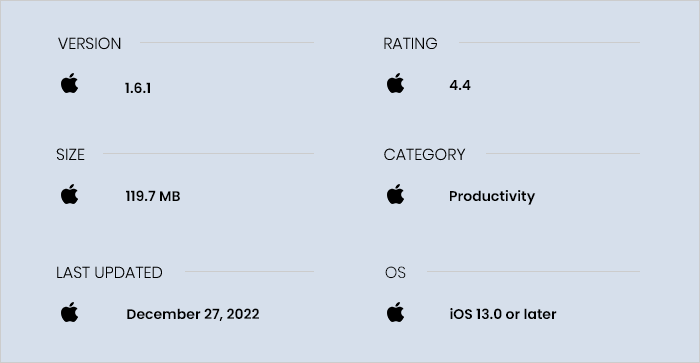Click the December 27, 2022 date
The image size is (700, 363).
tap(193, 314)
